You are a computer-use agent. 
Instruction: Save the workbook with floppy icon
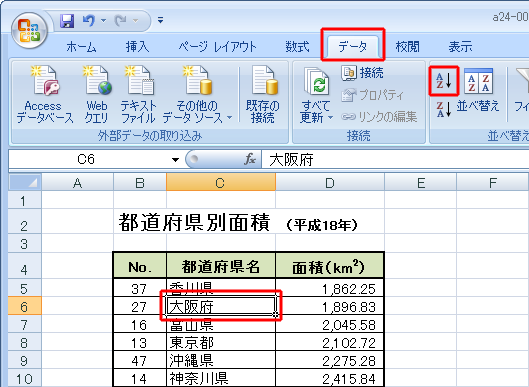pyautogui.click(x=67, y=21)
